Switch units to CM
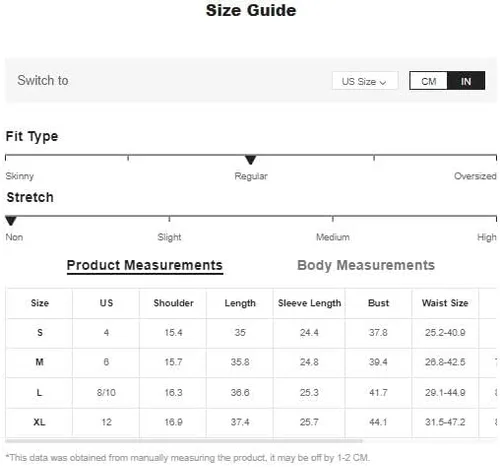 click(428, 81)
